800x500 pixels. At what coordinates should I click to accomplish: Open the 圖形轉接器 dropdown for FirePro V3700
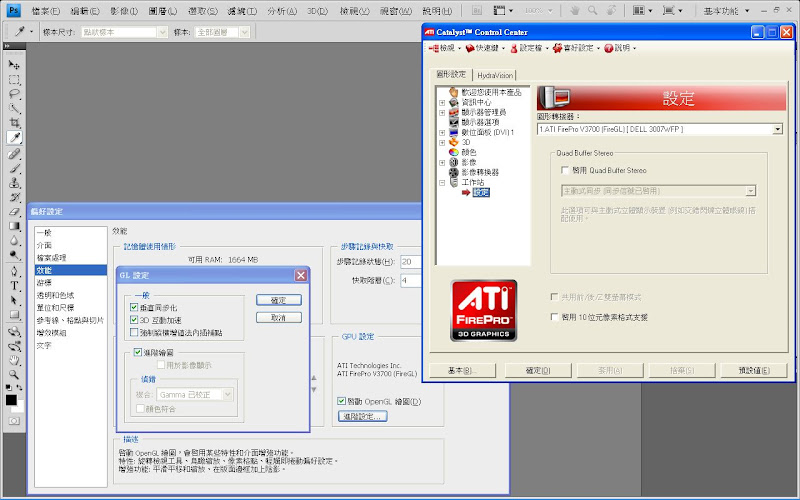[660, 130]
